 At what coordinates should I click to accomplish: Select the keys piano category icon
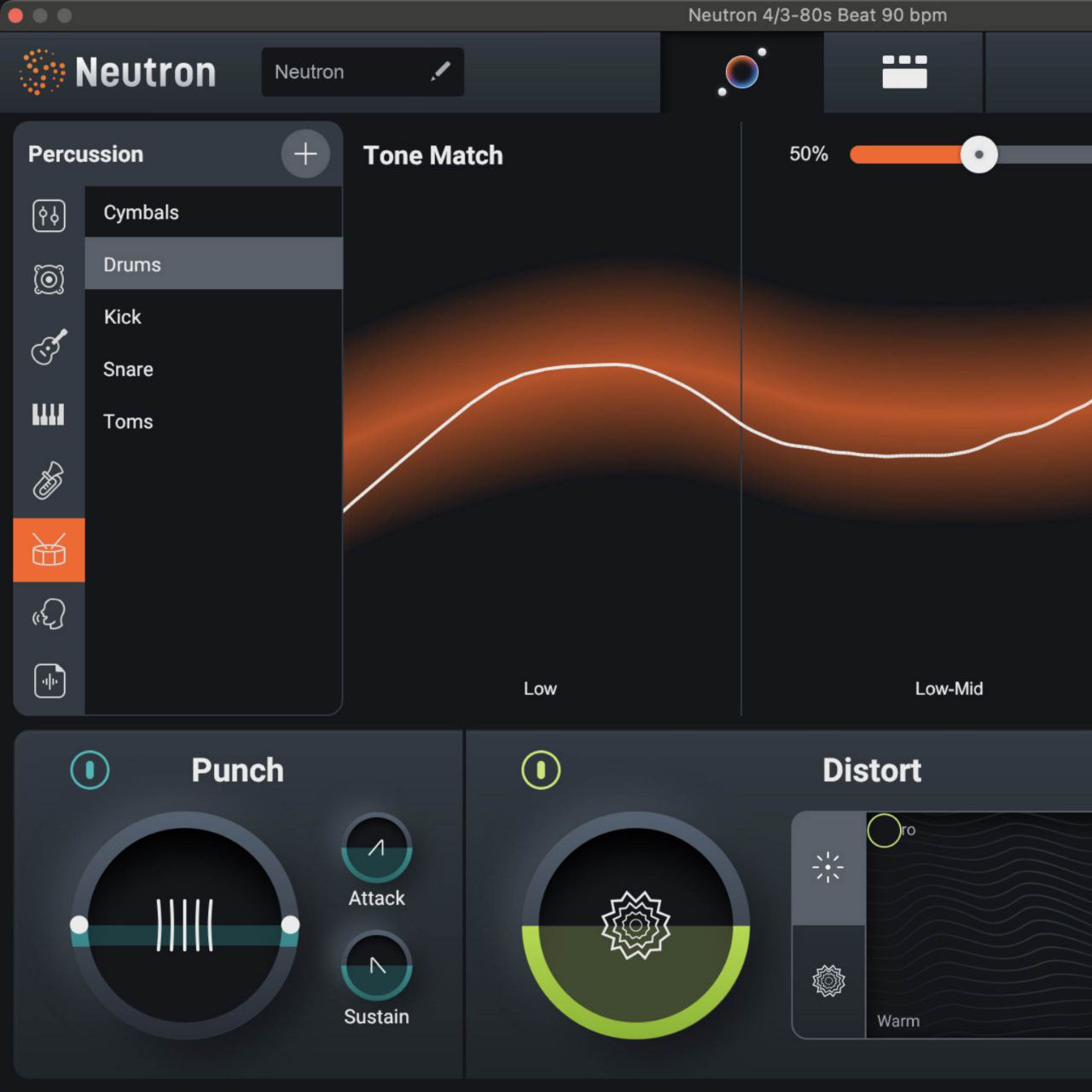coord(49,415)
